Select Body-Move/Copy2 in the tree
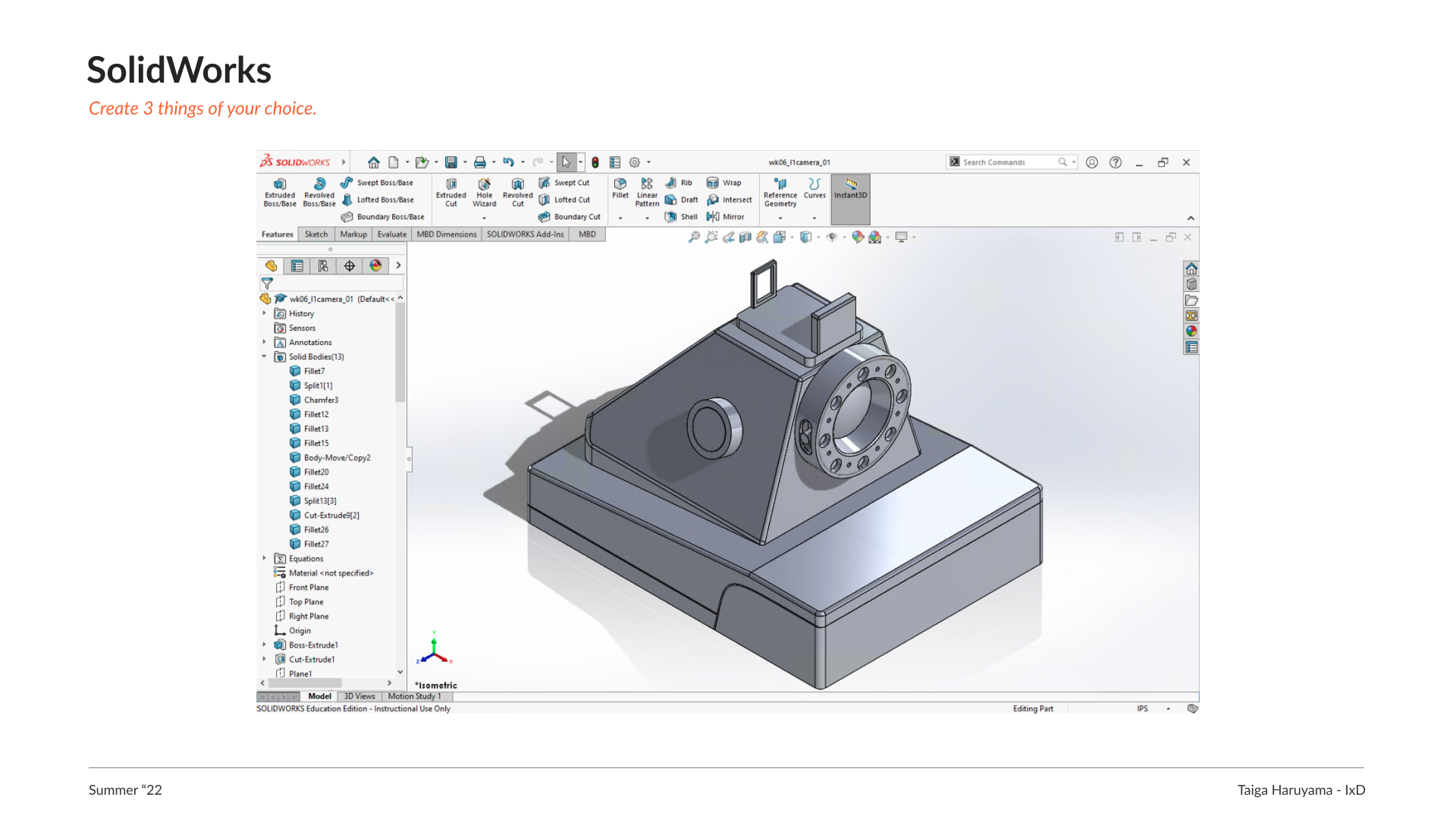The image size is (1456, 819). point(337,458)
